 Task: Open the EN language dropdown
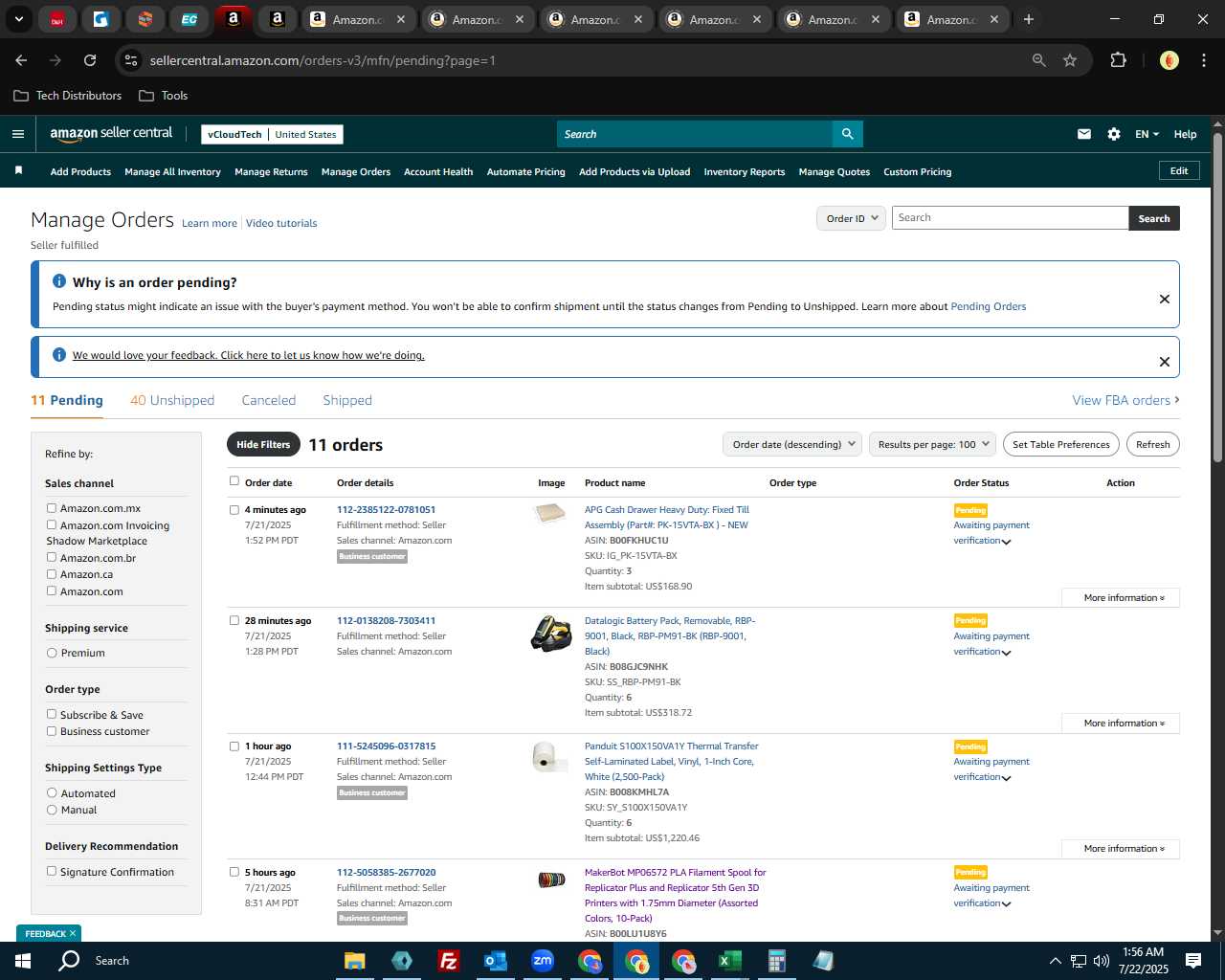(1147, 134)
